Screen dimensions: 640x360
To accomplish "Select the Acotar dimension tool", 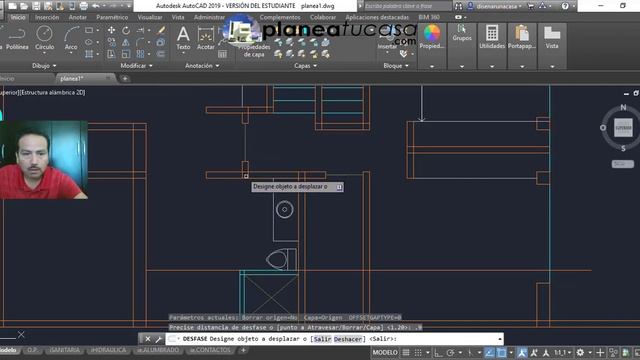I will click(x=206, y=38).
